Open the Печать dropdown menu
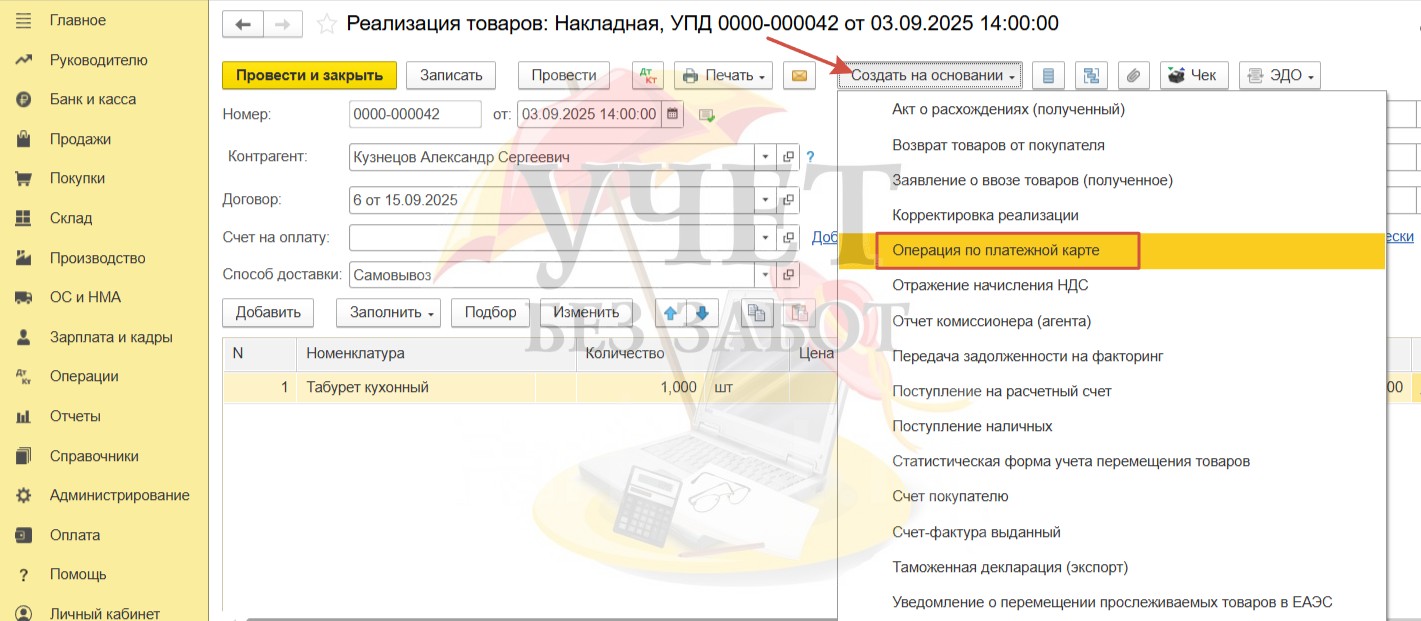The height and width of the screenshot is (621, 1421). pyautogui.click(x=723, y=76)
